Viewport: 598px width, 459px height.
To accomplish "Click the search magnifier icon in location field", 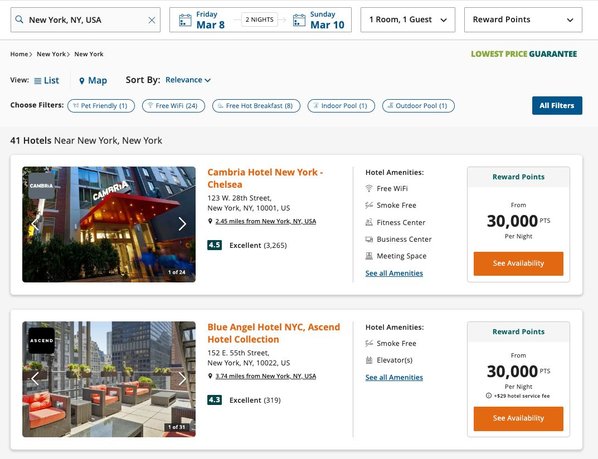I will coord(19,19).
